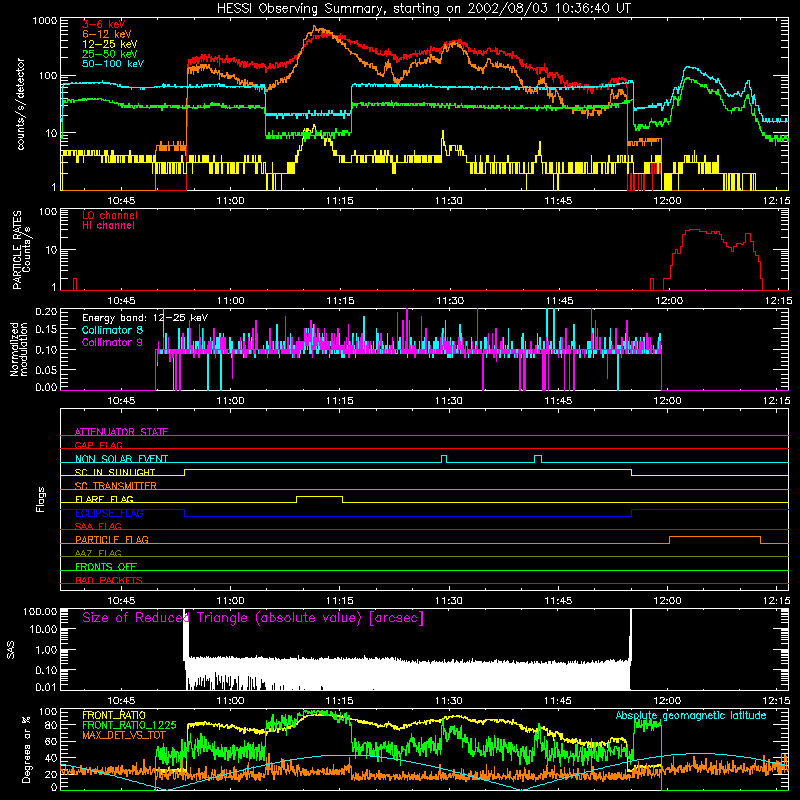
Task: Select the Collimator 9 legend entry
Action: click(x=112, y=342)
